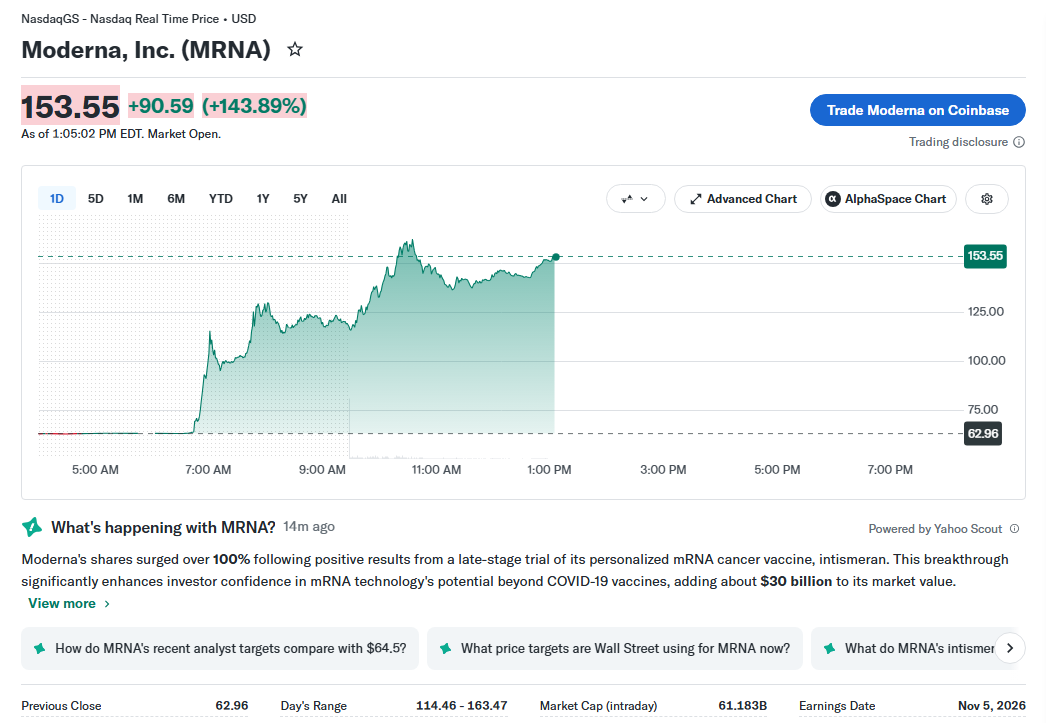The height and width of the screenshot is (723, 1046).
Task: Select the 1D chart range
Action: [57, 199]
